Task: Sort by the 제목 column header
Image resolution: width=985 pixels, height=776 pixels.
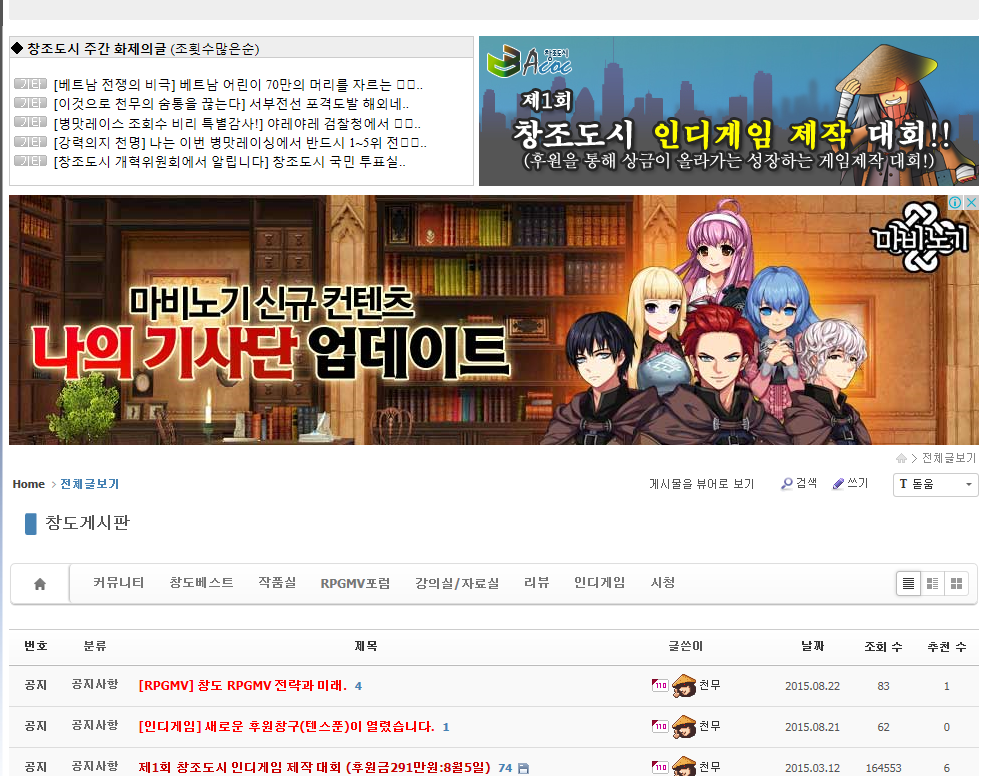Action: click(x=366, y=646)
